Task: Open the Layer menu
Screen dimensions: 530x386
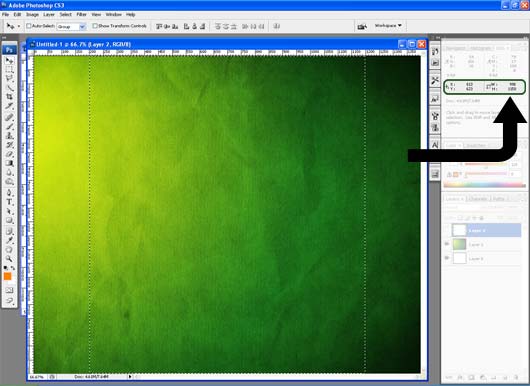Action: coord(49,15)
